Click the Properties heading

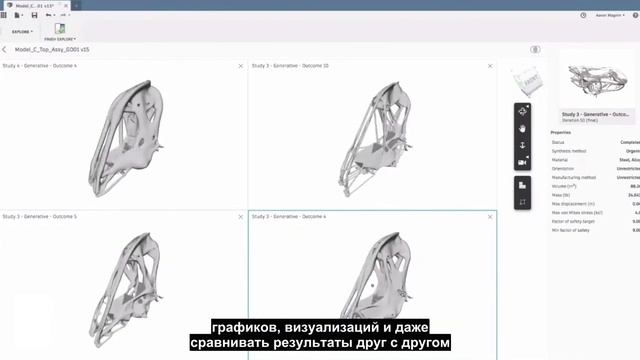coord(560,133)
